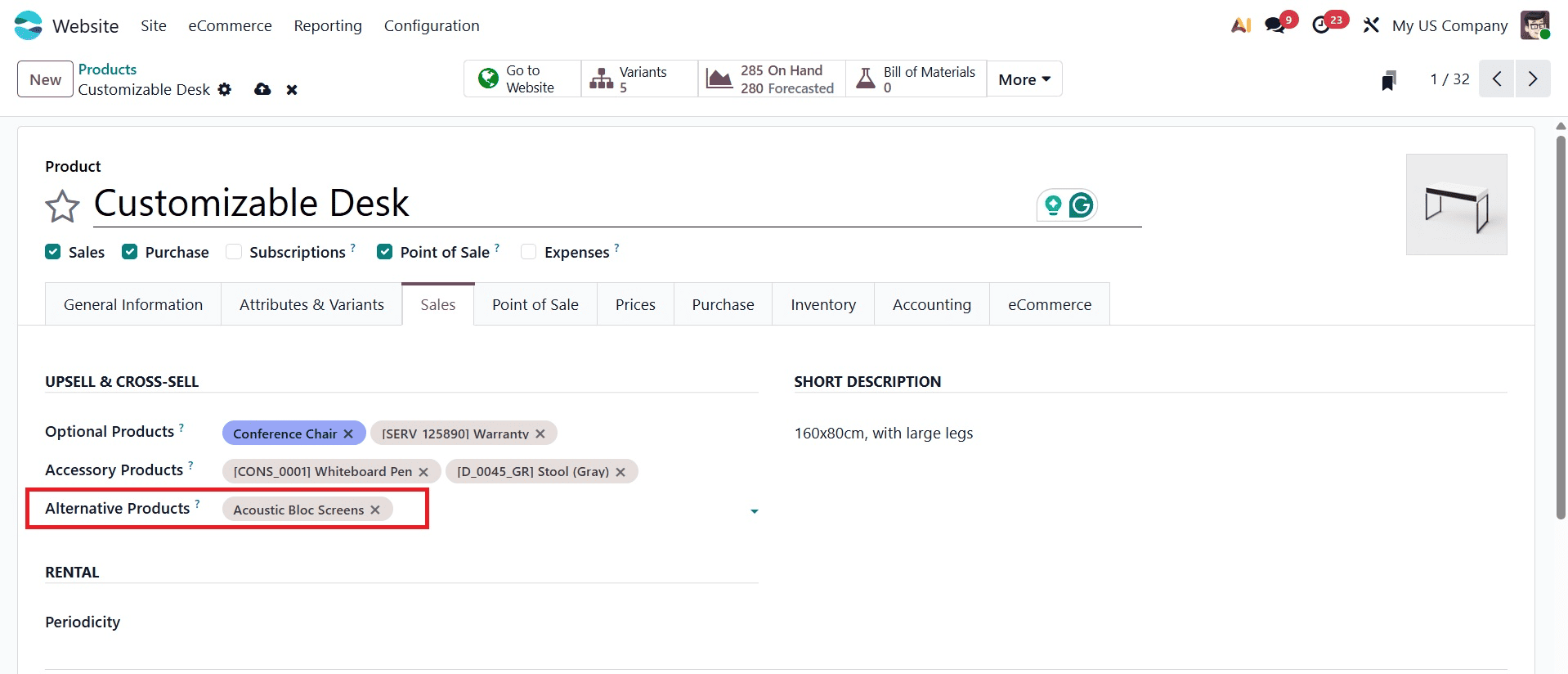Toggle the Purchase checkbox
The height and width of the screenshot is (674, 1568).
click(129, 252)
